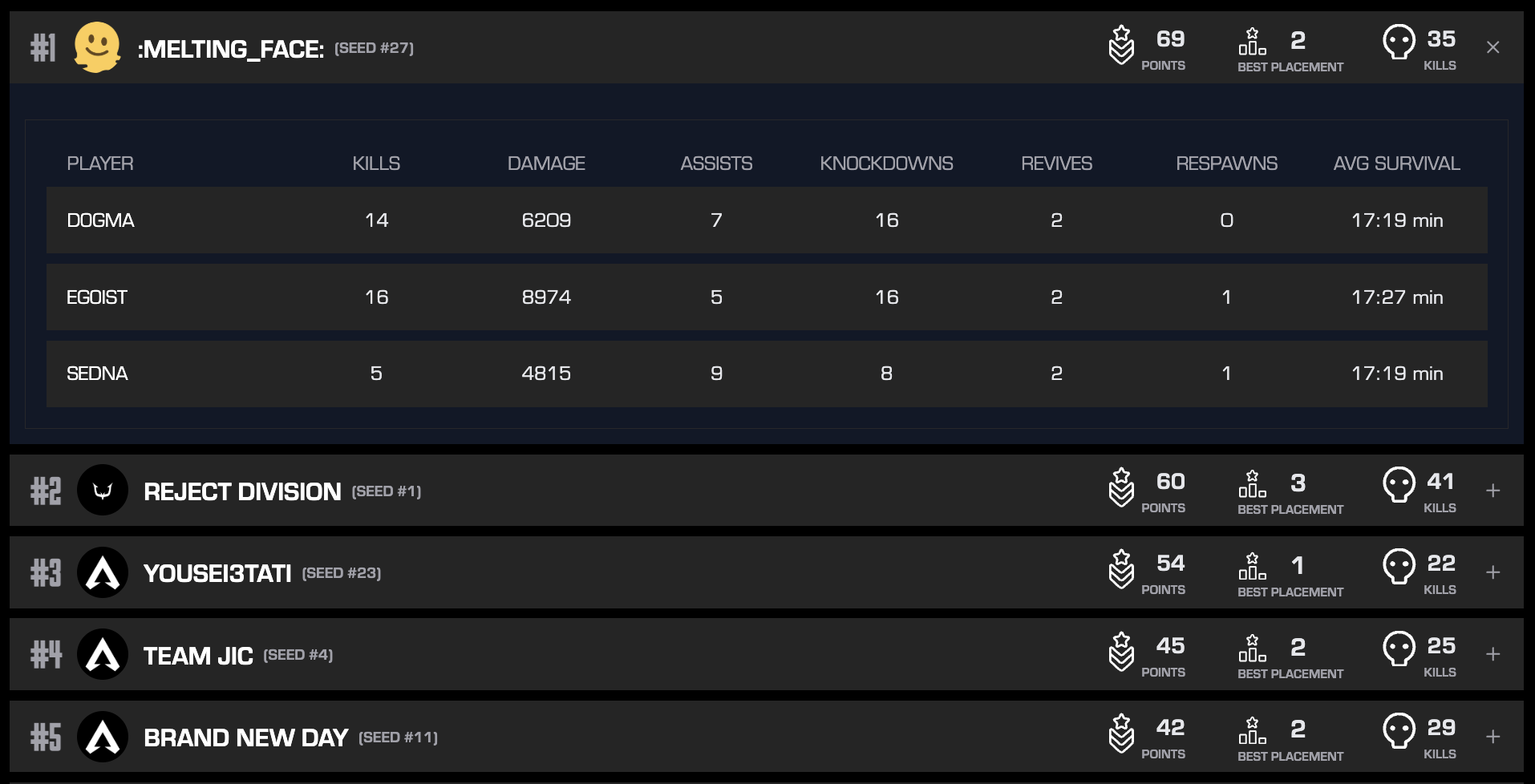The height and width of the screenshot is (784, 1535).
Task: Click the KNOCKDOWNS column header
Action: pyautogui.click(x=886, y=164)
